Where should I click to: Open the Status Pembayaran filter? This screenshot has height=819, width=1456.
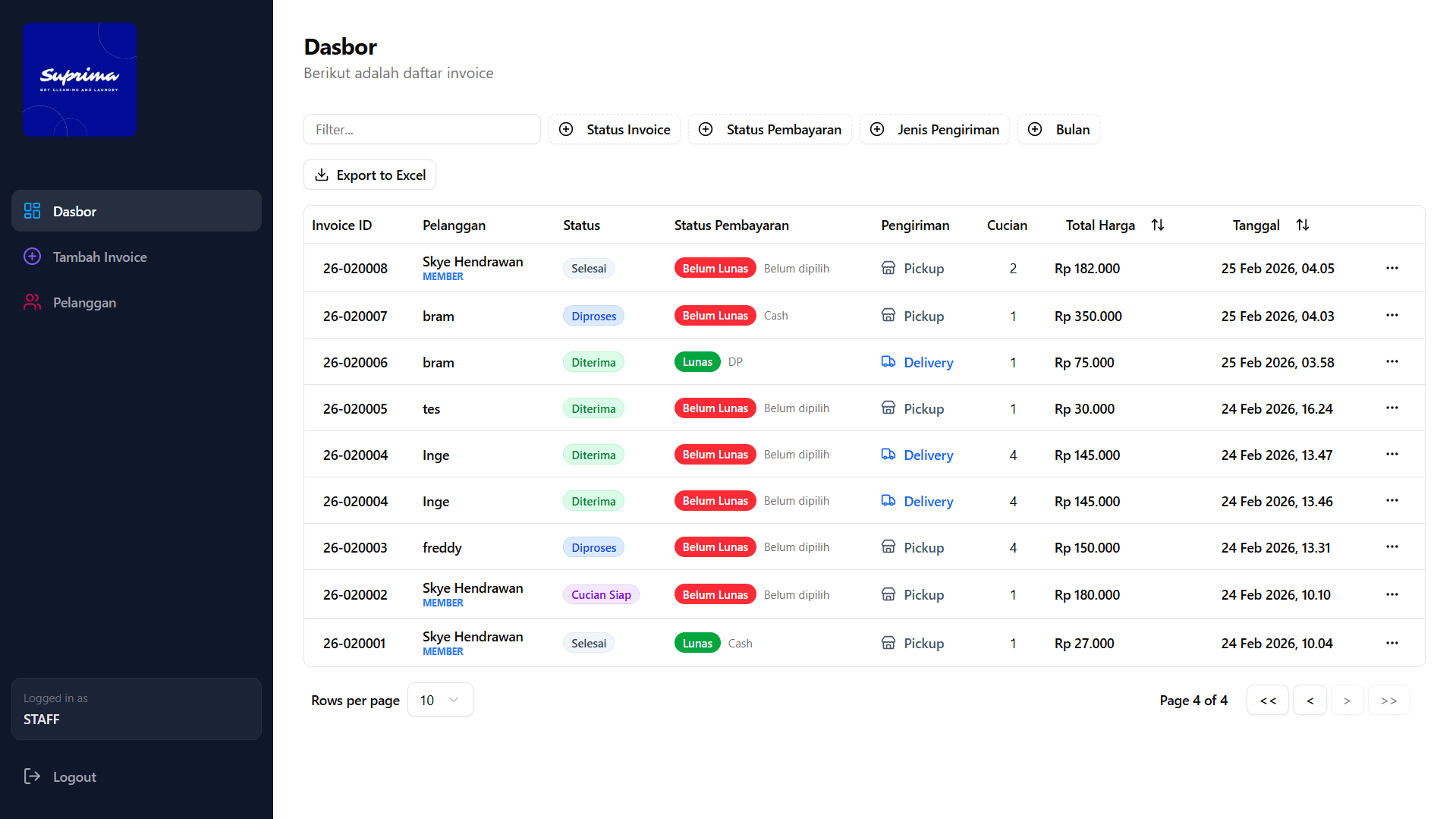(769, 129)
